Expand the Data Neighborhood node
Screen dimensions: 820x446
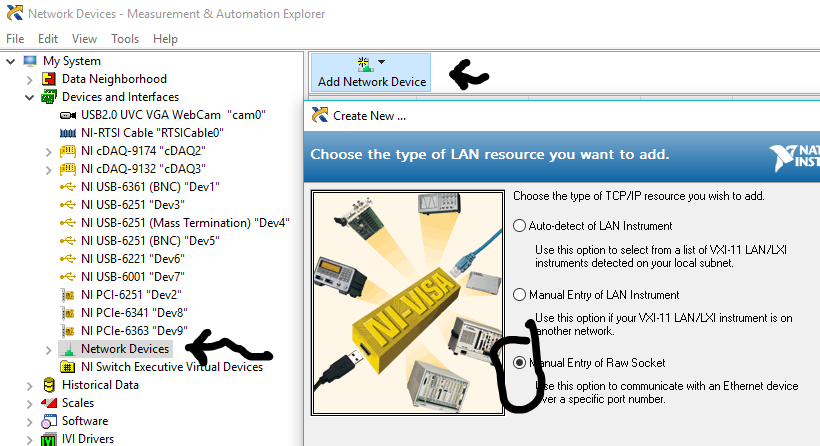tap(29, 79)
